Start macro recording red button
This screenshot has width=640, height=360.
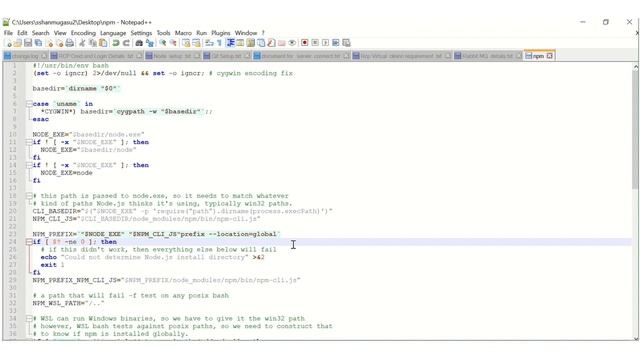(304, 43)
